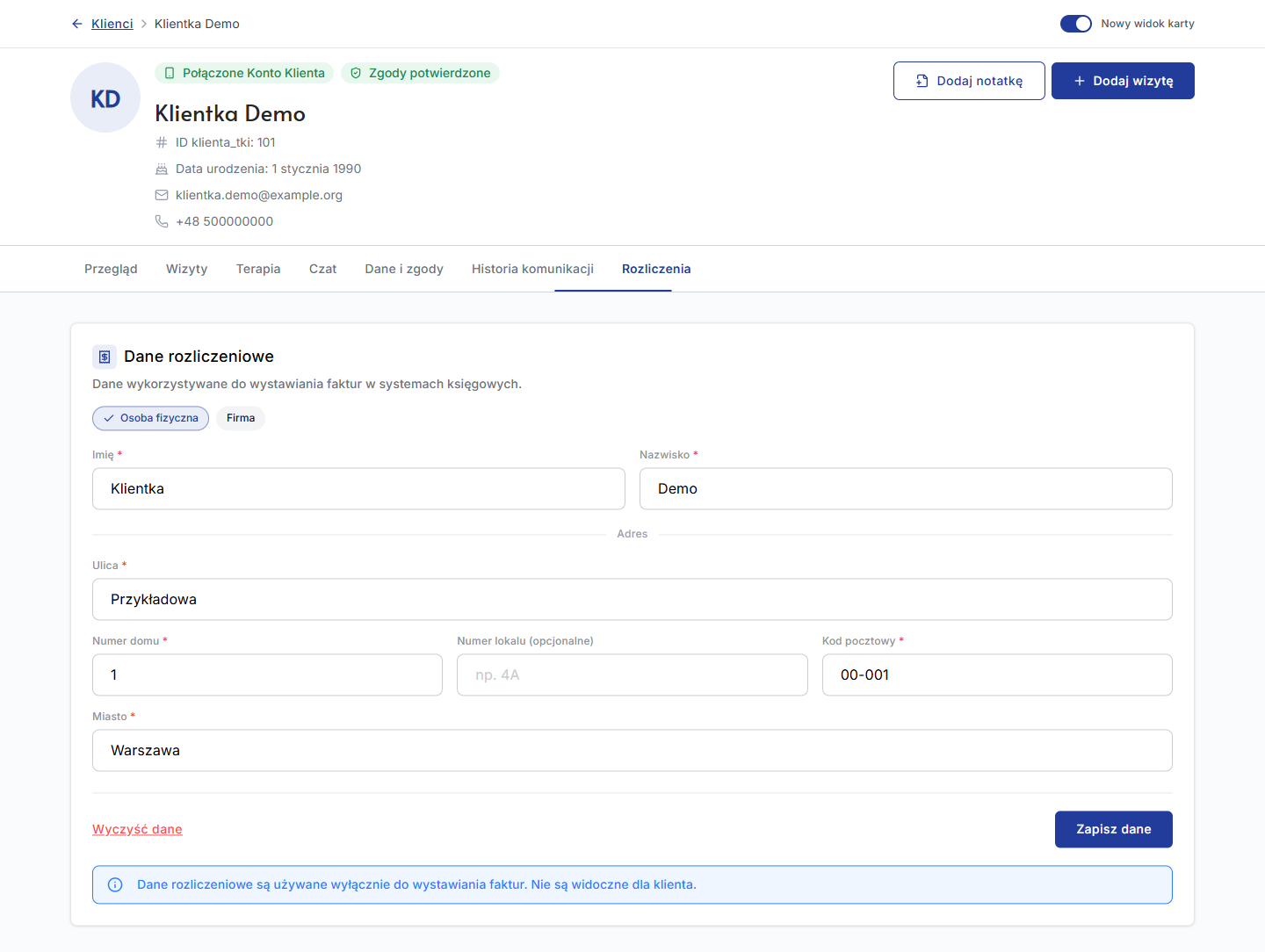Open the Historia komunikacji tab
Screen dimensions: 1265x952
pos(532,269)
